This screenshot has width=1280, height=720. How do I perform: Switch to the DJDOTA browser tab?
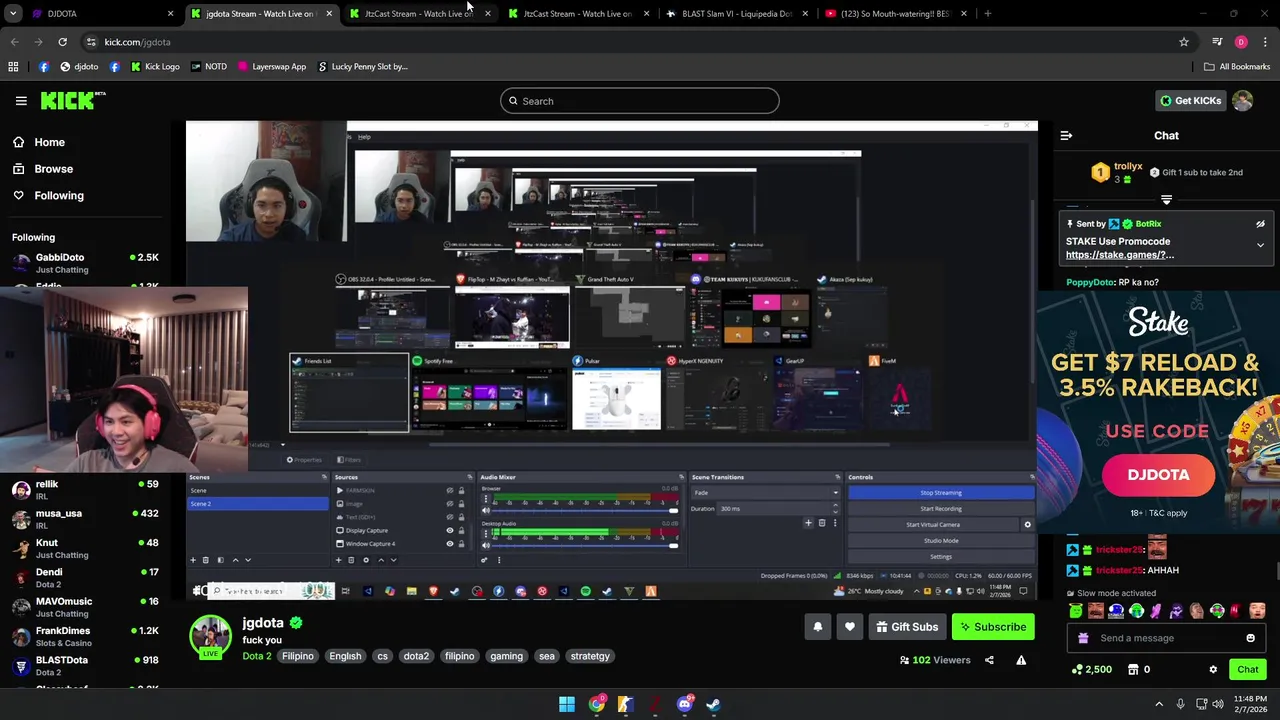100,14
